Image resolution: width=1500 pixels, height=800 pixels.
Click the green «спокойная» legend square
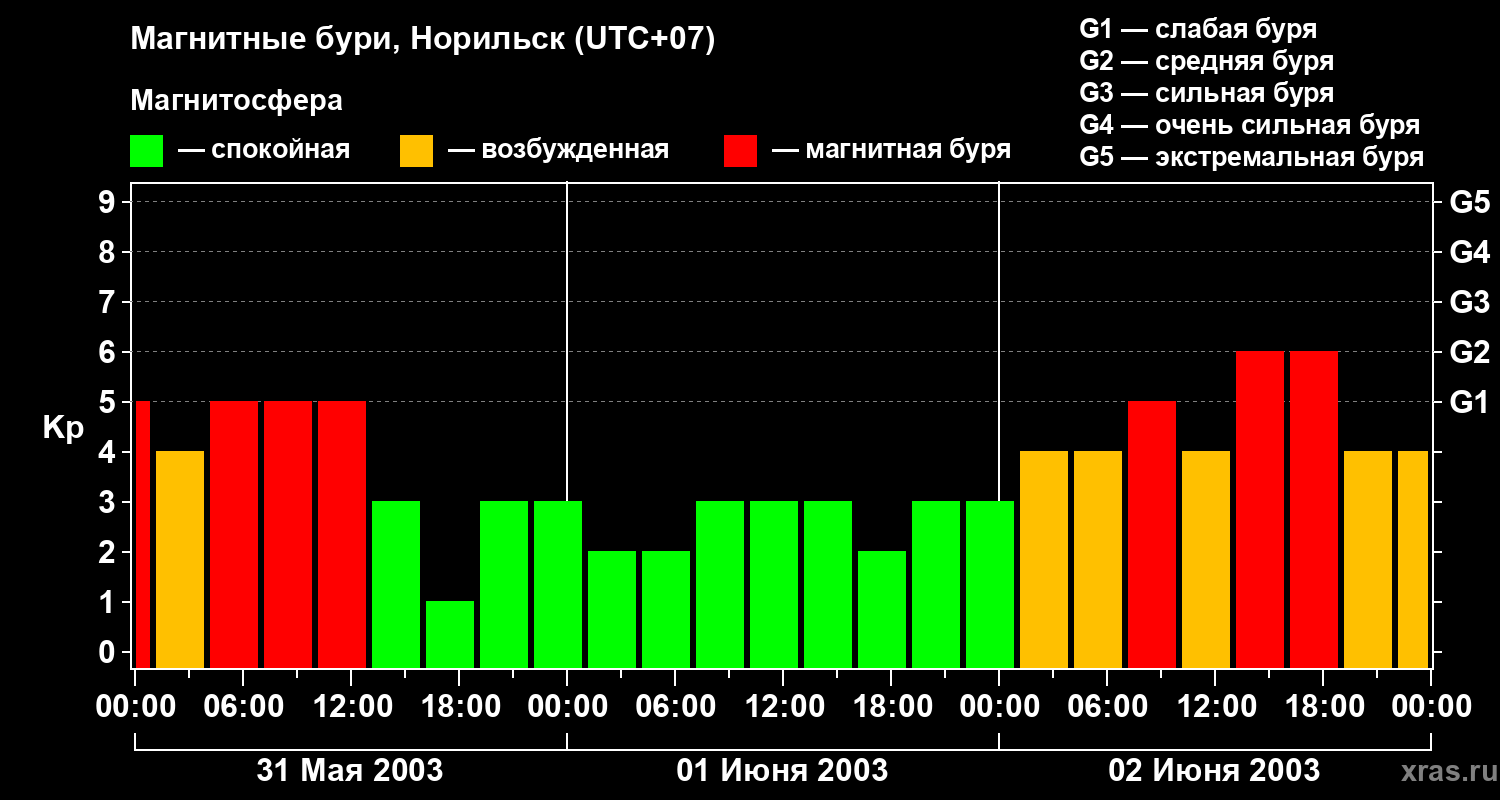coord(147,151)
